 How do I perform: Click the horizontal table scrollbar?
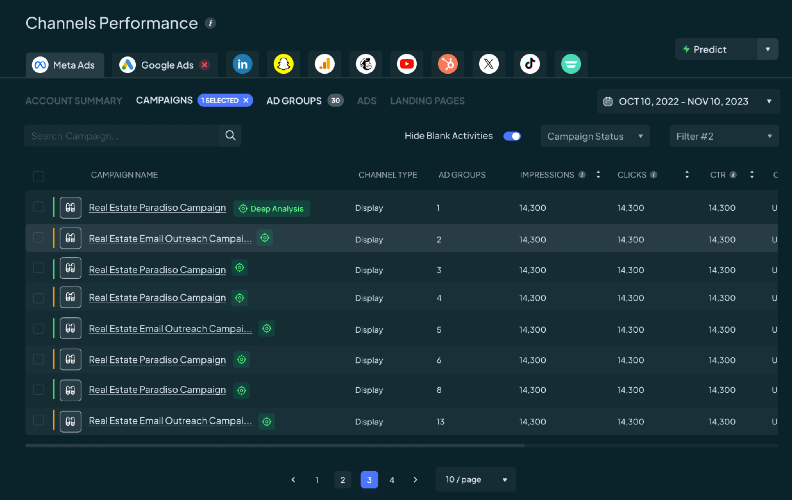pyautogui.click(x=275, y=445)
